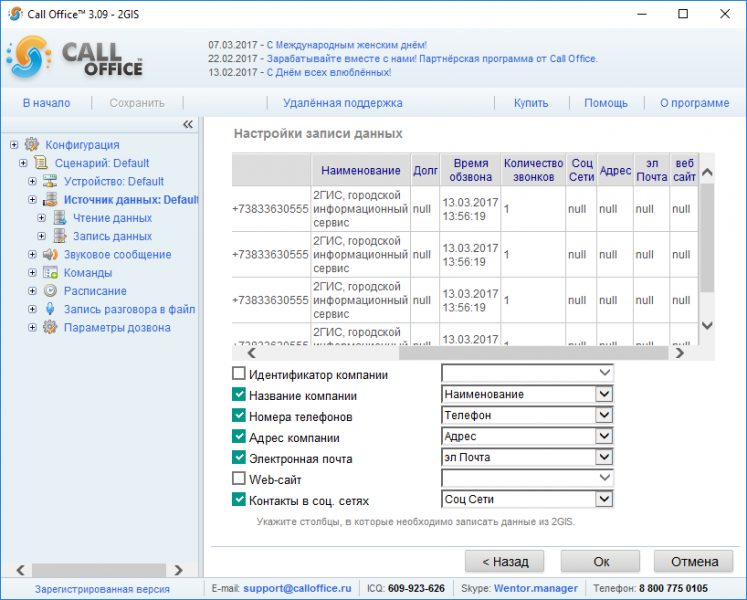
Task: Expand the Чтение данных node
Action: [x=41, y=218]
